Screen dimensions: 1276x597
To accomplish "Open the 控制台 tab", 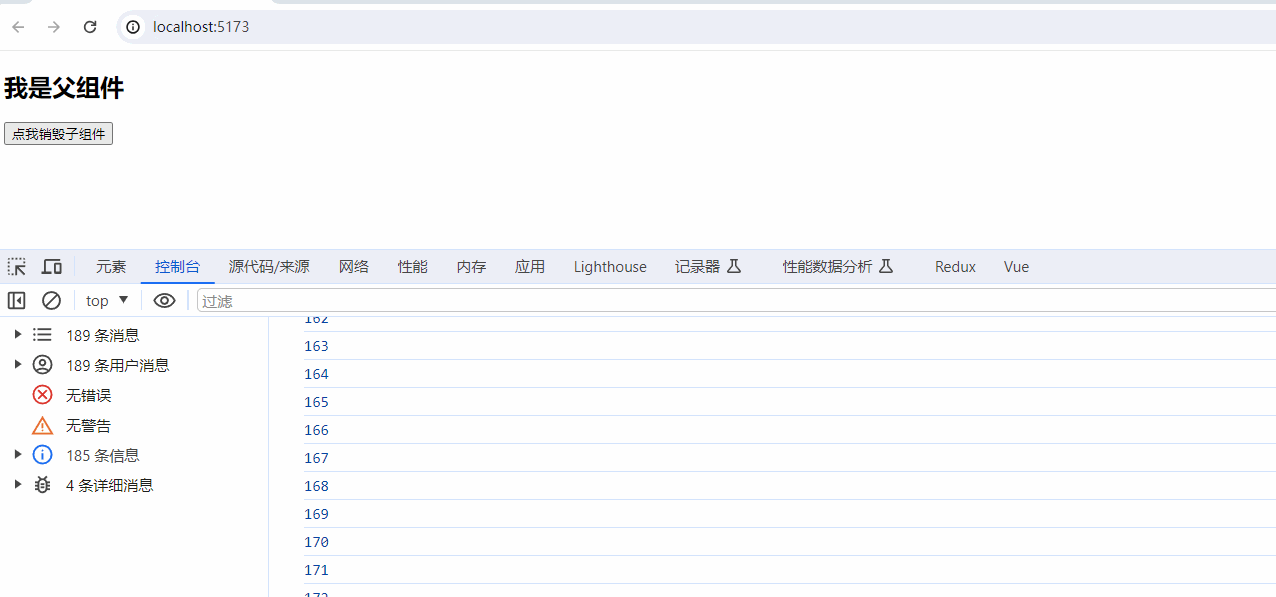I will 177,267.
